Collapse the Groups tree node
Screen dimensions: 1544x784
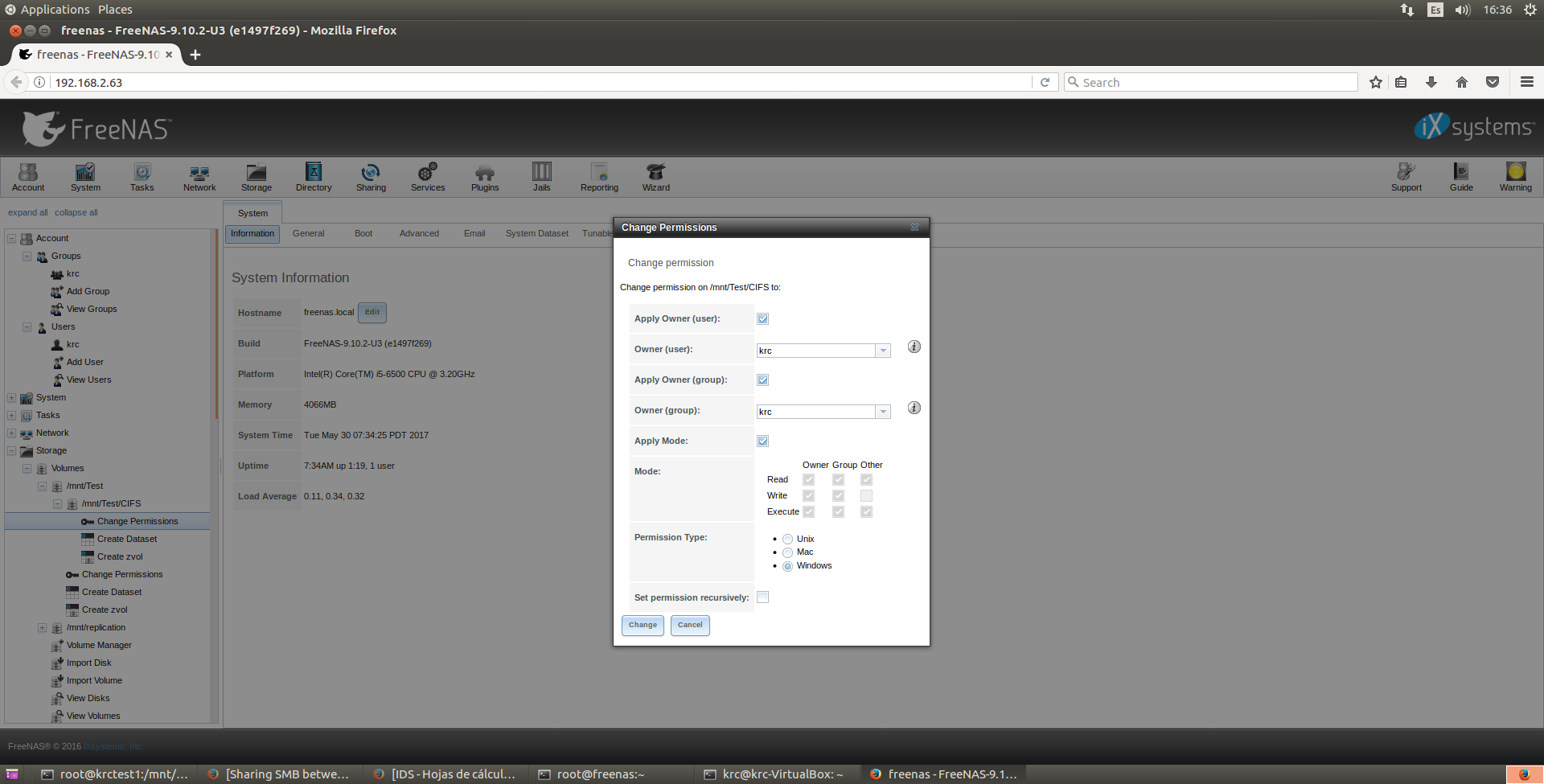pyautogui.click(x=27, y=257)
